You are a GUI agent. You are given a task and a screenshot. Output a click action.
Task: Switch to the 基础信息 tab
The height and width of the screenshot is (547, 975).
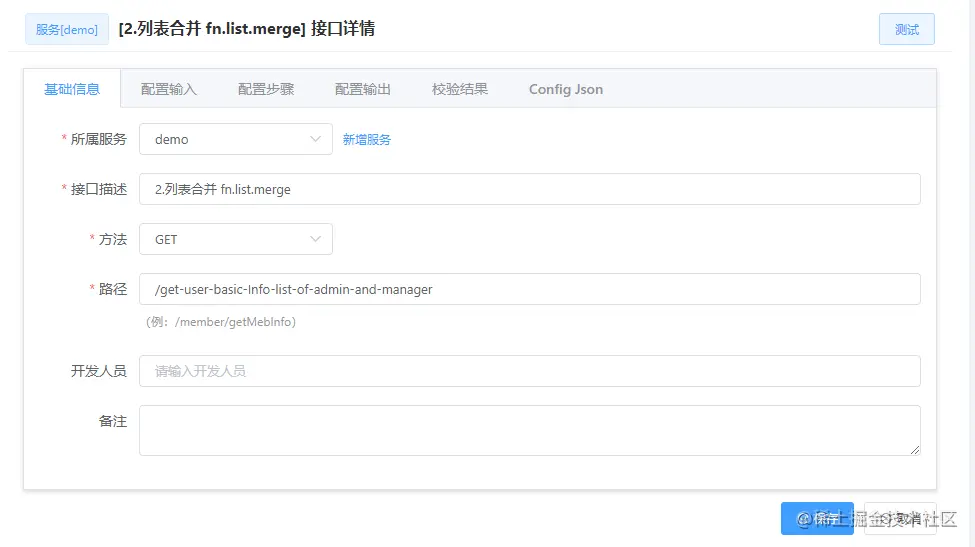[x=72, y=89]
